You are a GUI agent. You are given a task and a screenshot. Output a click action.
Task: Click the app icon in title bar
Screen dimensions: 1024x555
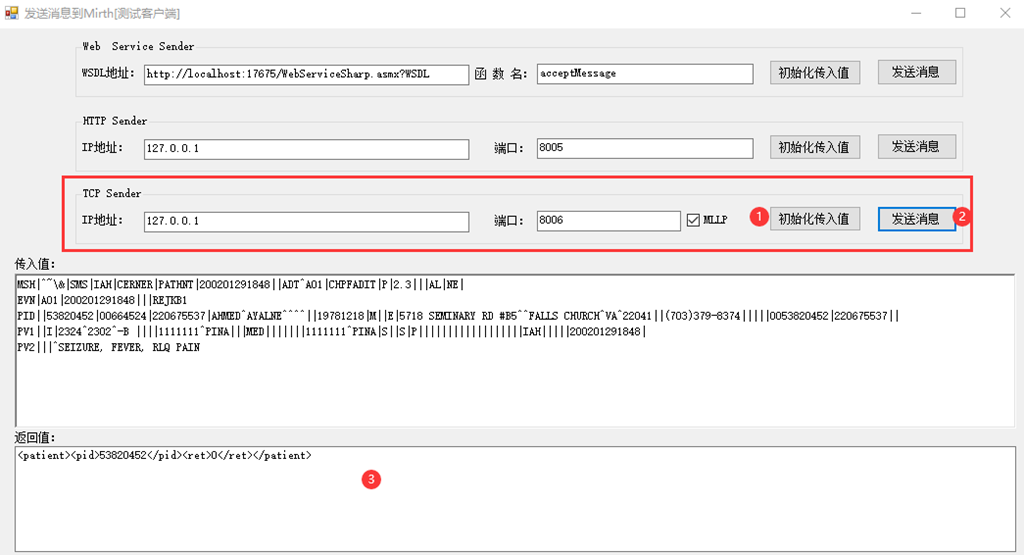(x=12, y=12)
